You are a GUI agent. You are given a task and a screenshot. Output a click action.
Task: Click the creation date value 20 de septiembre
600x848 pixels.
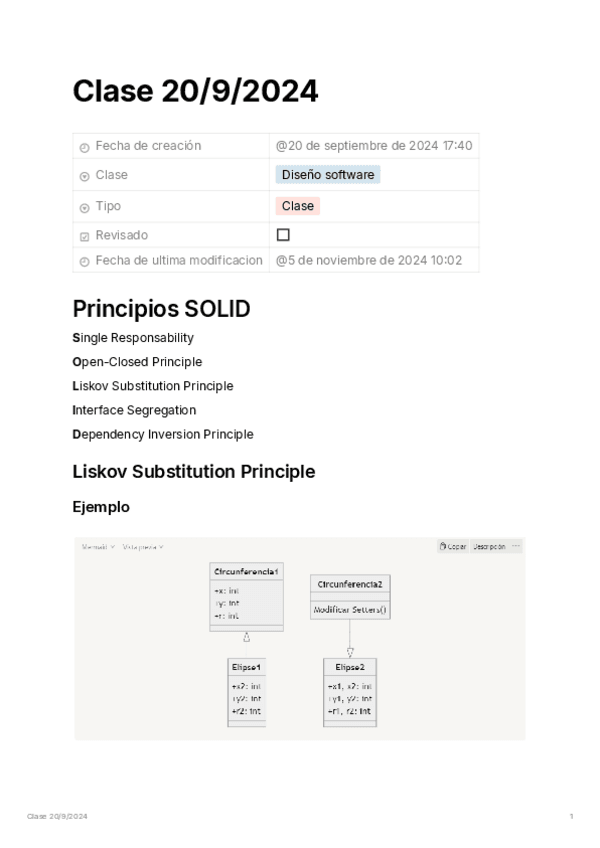374,146
